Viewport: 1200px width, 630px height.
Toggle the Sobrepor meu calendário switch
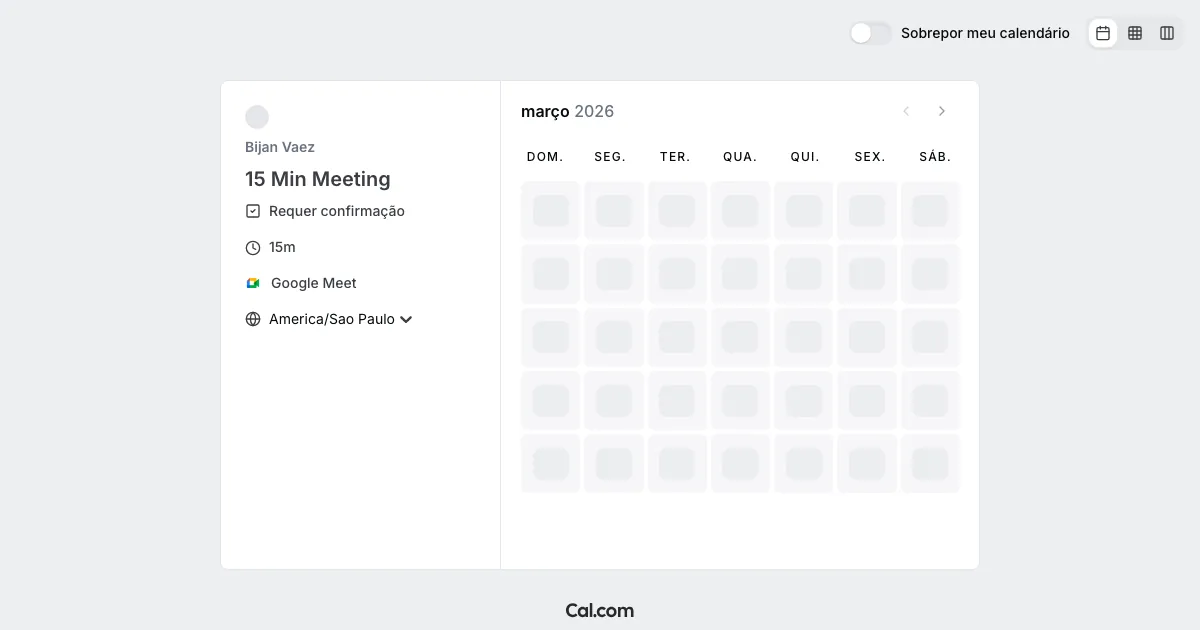click(x=870, y=33)
